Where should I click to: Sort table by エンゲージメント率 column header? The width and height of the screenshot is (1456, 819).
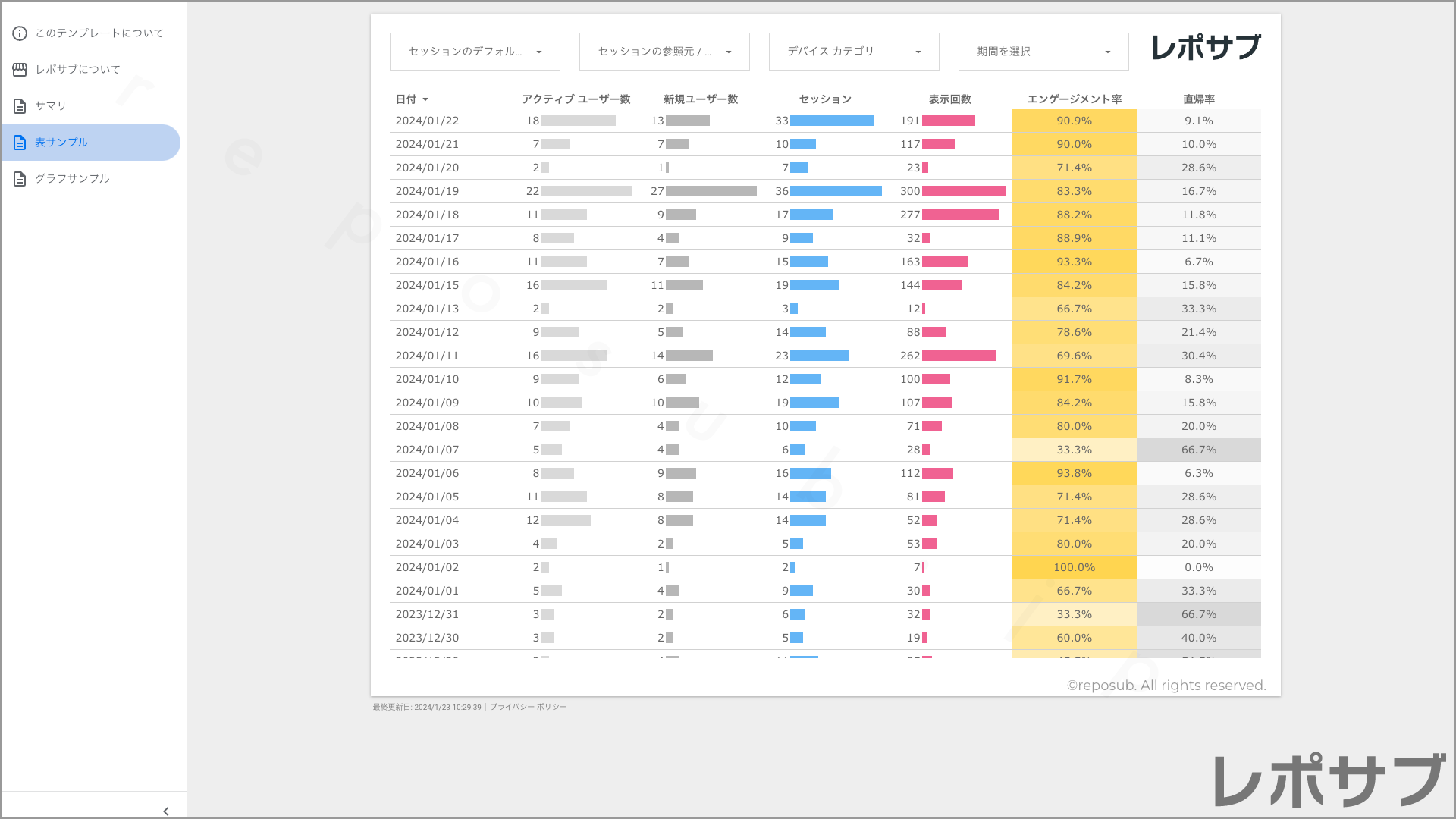tap(1074, 99)
